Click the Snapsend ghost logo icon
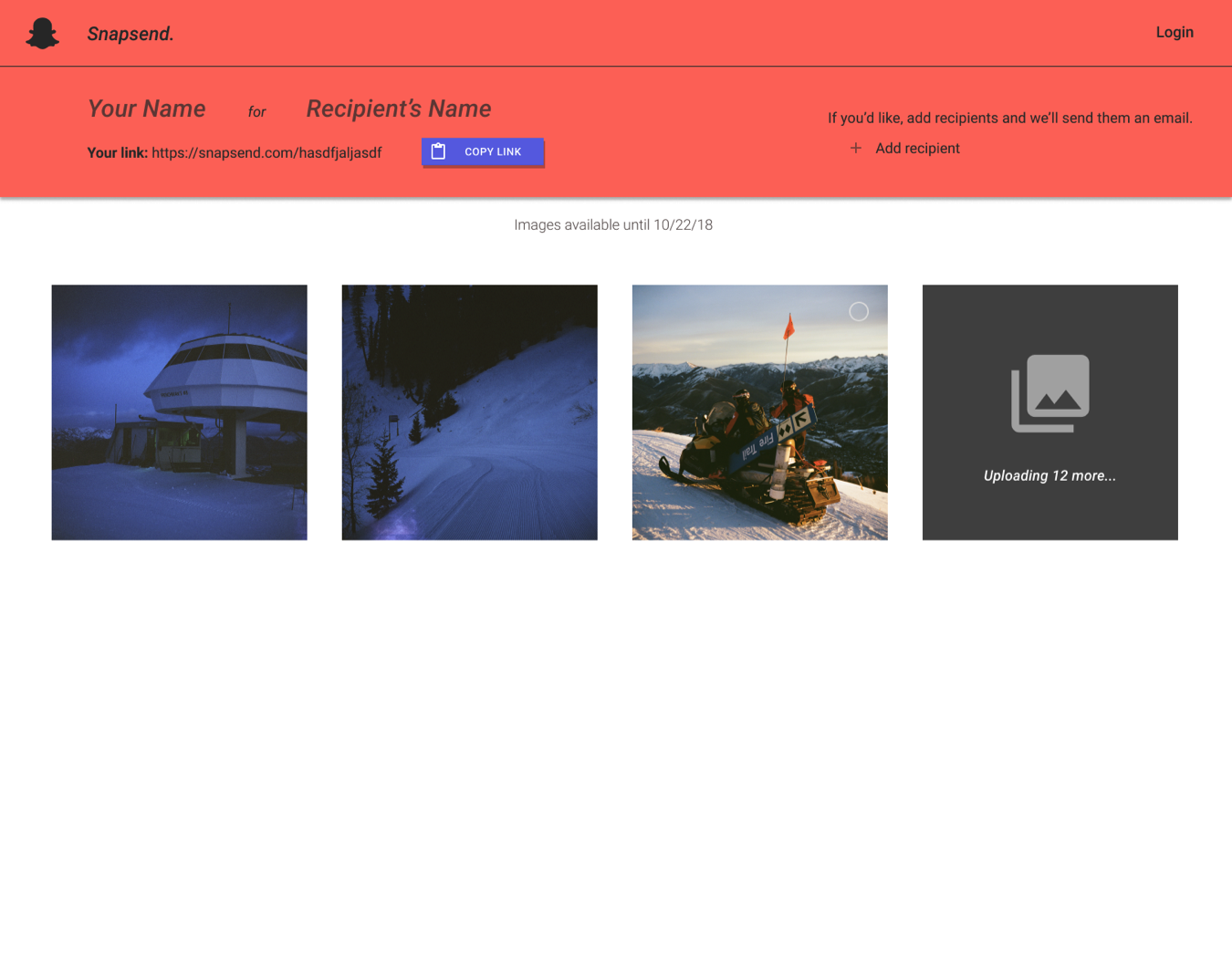Viewport: 1232px width, 968px height. (x=42, y=33)
